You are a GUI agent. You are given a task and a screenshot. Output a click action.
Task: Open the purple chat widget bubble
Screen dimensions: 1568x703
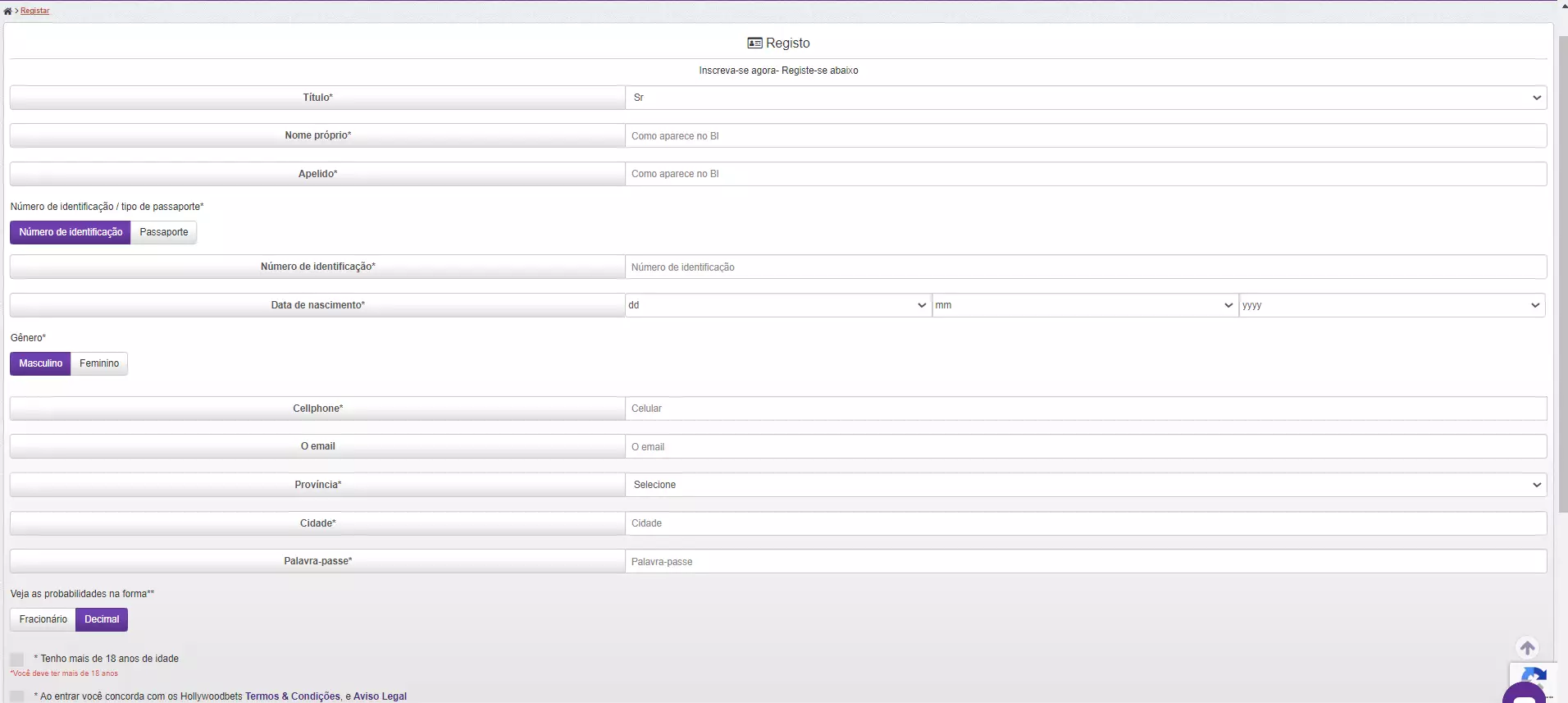pyautogui.click(x=1525, y=696)
